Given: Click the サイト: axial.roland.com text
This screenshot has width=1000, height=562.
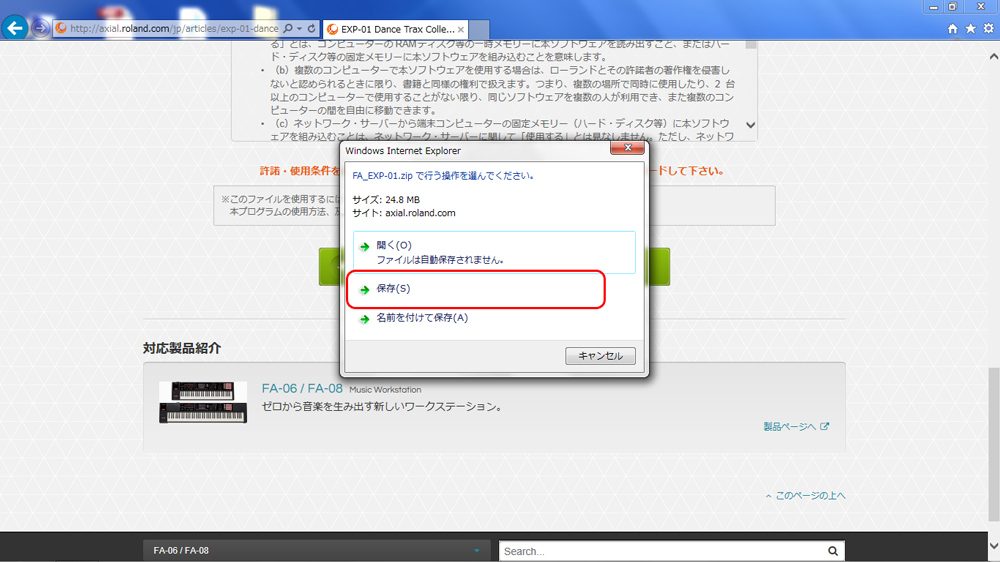Looking at the screenshot, I should [404, 213].
